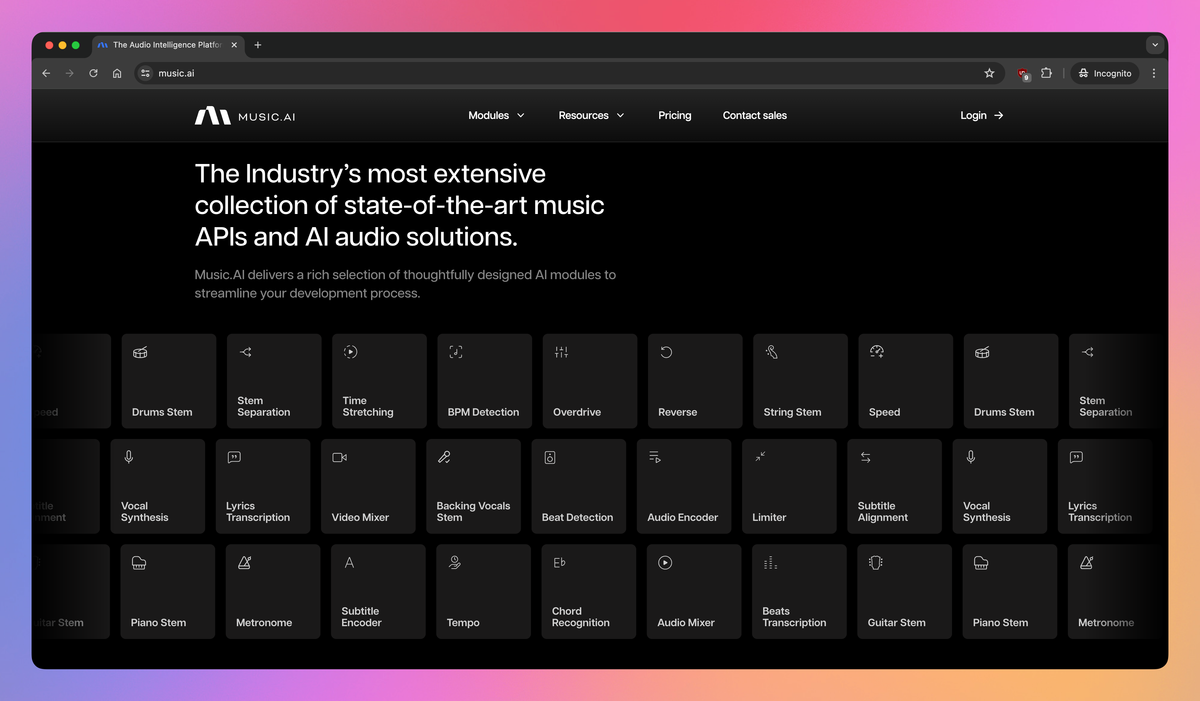The width and height of the screenshot is (1200, 701).
Task: View site information icon beside the URL
Action: (145, 73)
